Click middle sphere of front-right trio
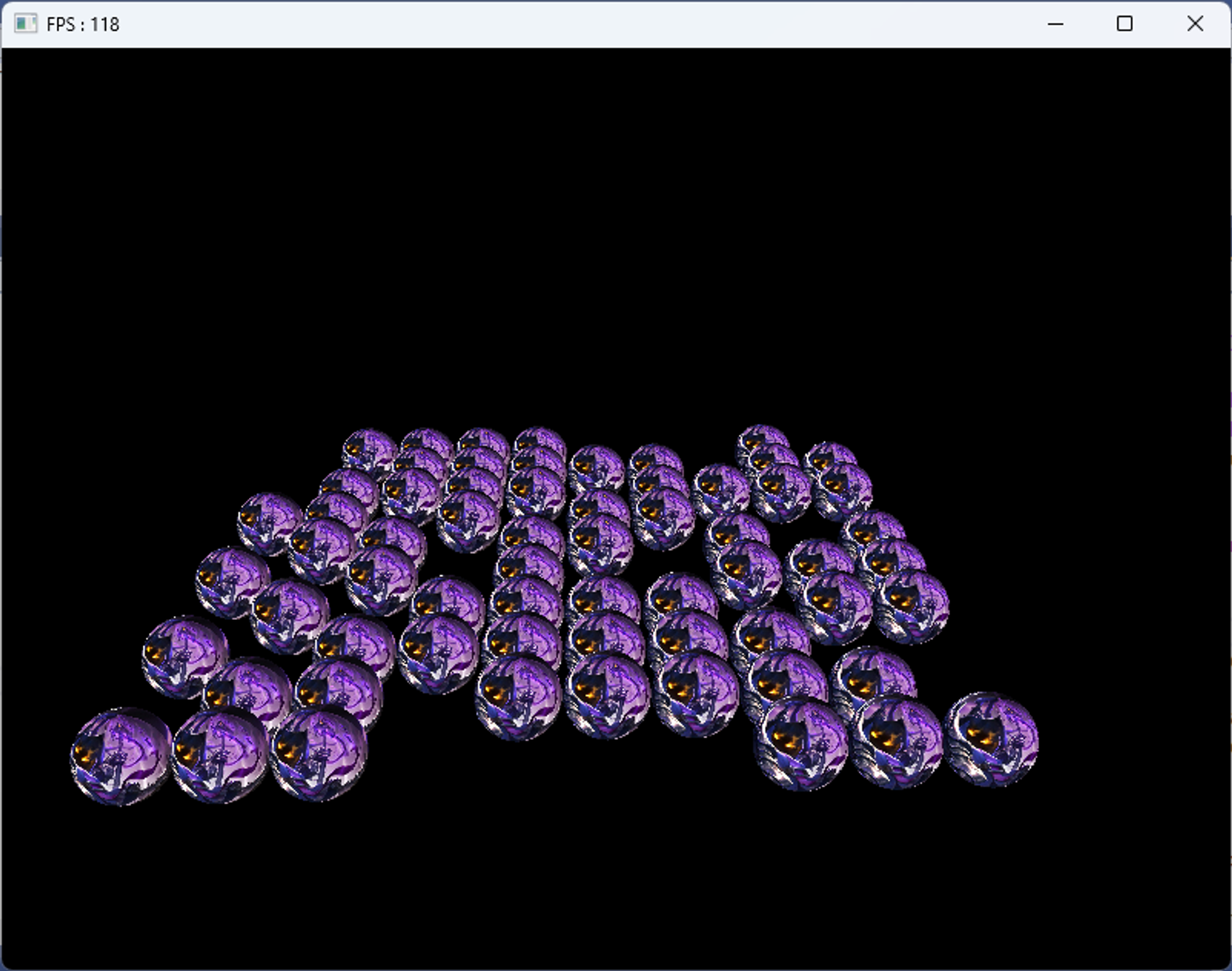The height and width of the screenshot is (971, 1232). coord(898,743)
